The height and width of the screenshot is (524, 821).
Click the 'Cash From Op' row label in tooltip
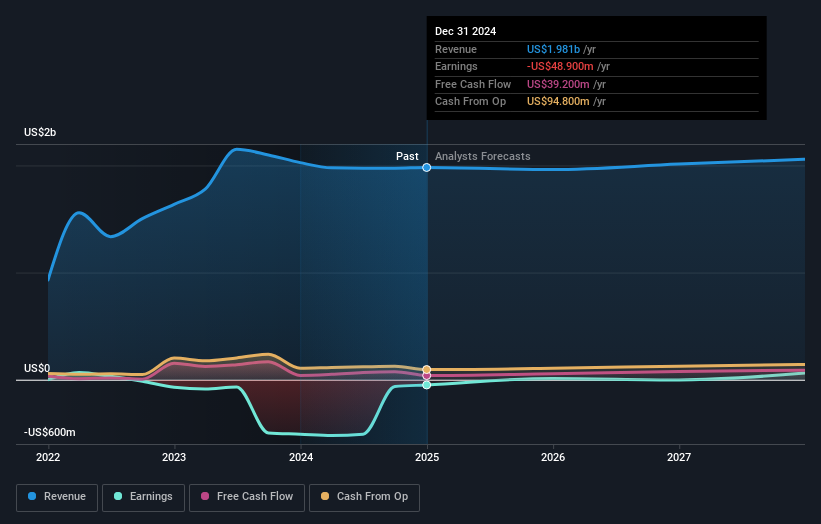(x=470, y=102)
